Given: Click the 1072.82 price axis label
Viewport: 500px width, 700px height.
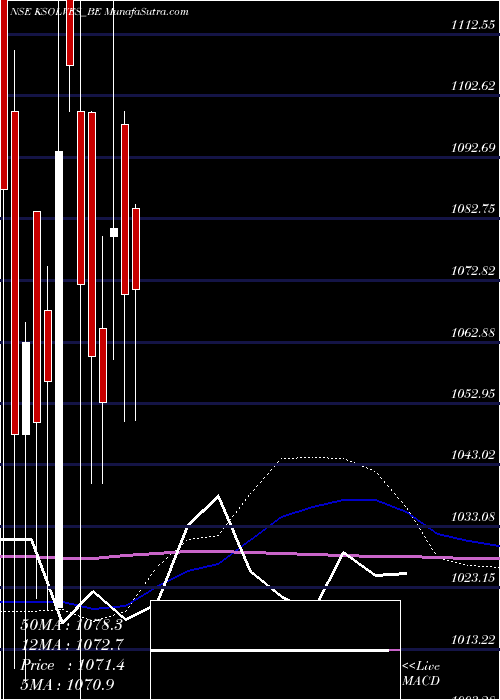Looking at the screenshot, I should (x=473, y=271).
